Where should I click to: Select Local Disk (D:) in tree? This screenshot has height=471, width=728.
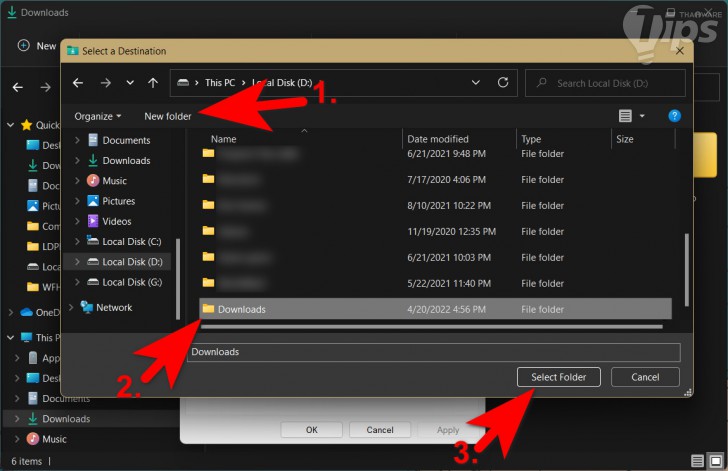point(132,262)
